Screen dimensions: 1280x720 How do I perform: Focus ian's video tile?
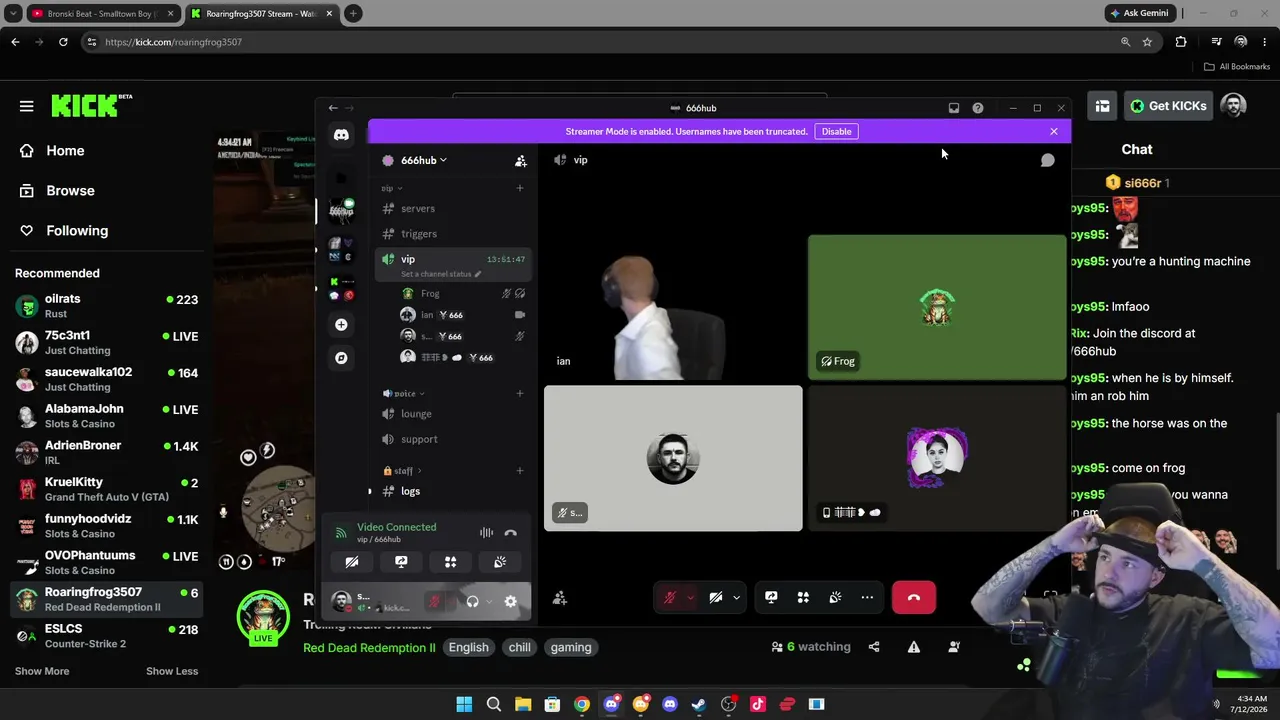[x=673, y=307]
